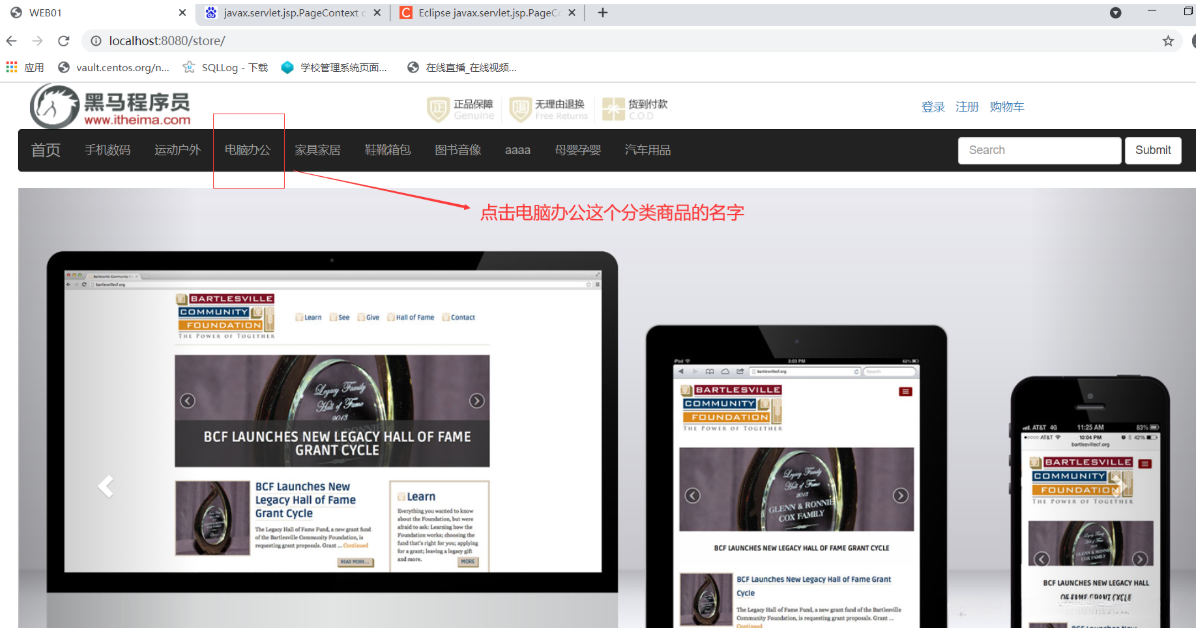Open the 首页 navigation item
Image resolution: width=1196 pixels, height=628 pixels.
coord(45,149)
